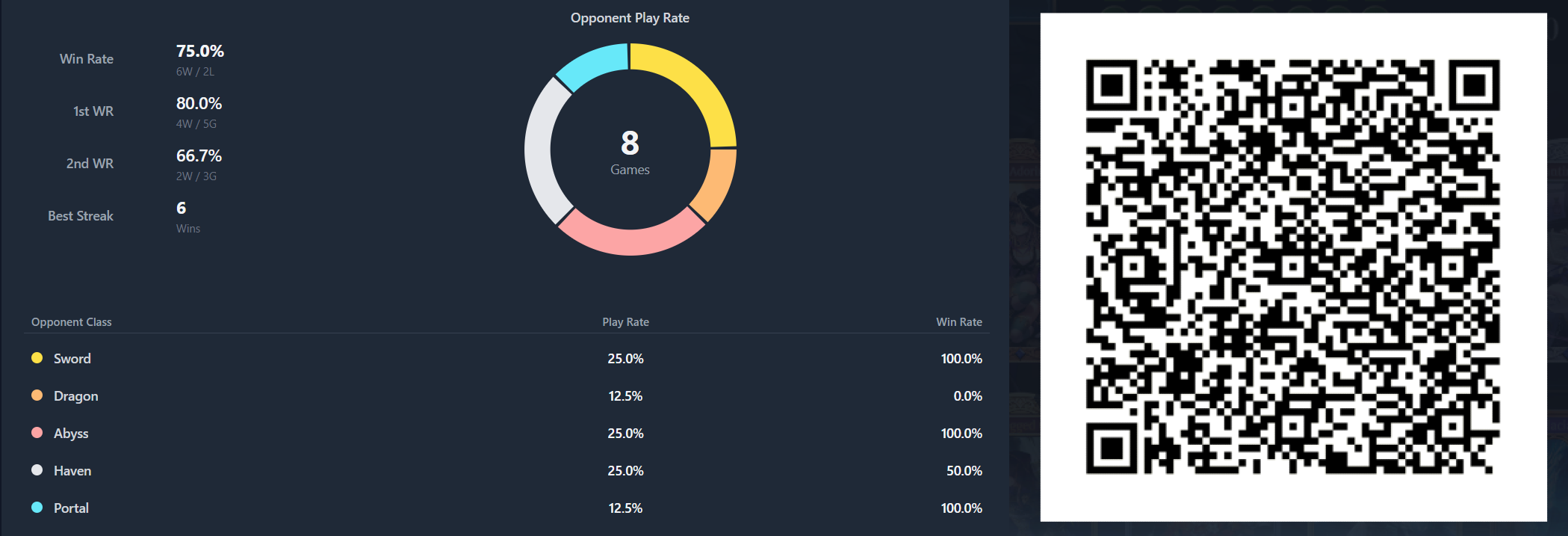This screenshot has height=536, width=1568.
Task: Click the 2nd WR stat label
Action: pyautogui.click(x=90, y=164)
